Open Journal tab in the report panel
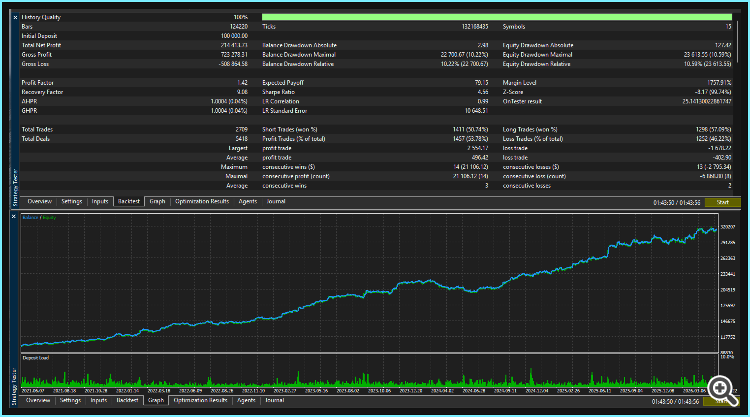Screen dimensions: 750x417 click(x=276, y=201)
